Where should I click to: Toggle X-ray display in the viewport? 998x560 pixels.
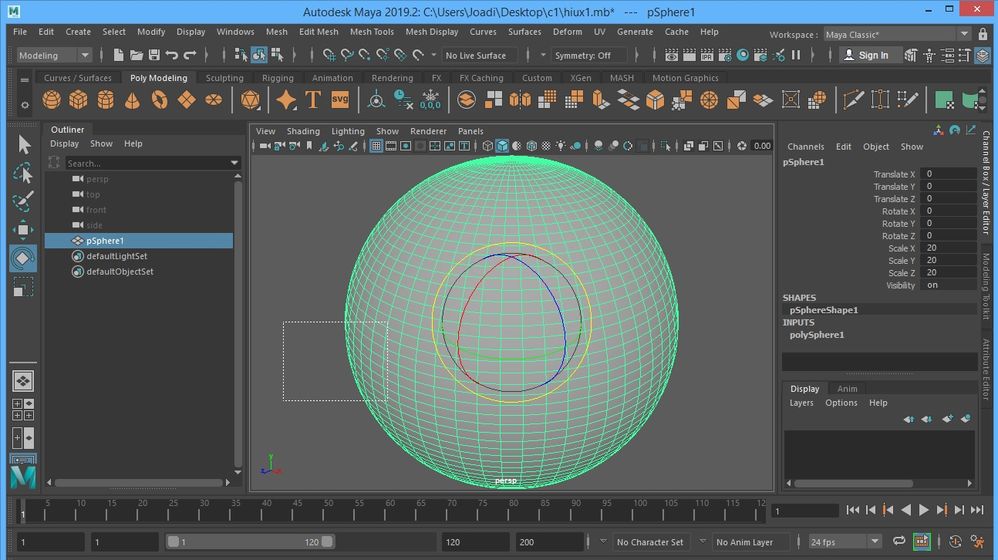click(x=688, y=146)
